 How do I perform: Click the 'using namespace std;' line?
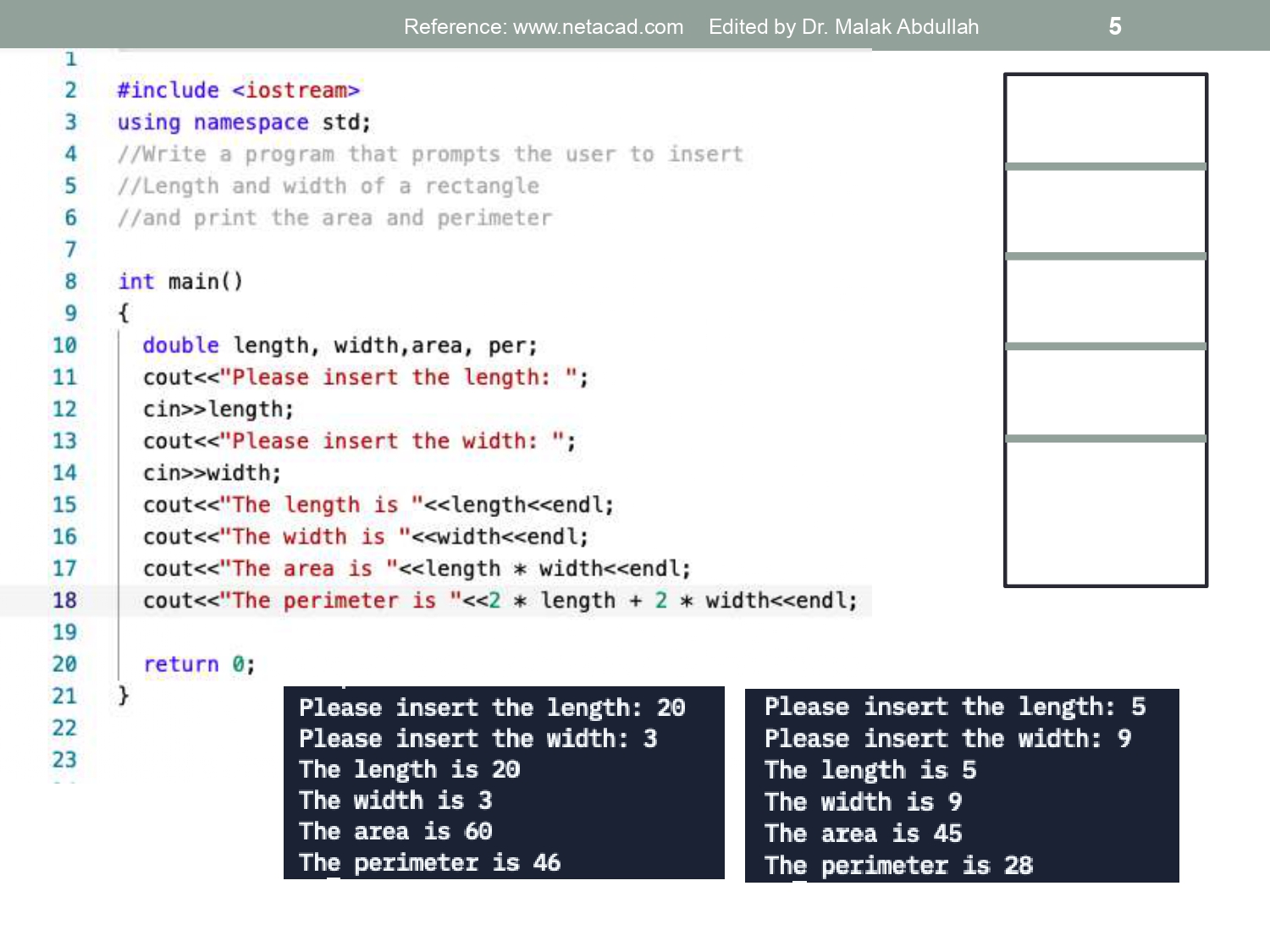[x=244, y=123]
